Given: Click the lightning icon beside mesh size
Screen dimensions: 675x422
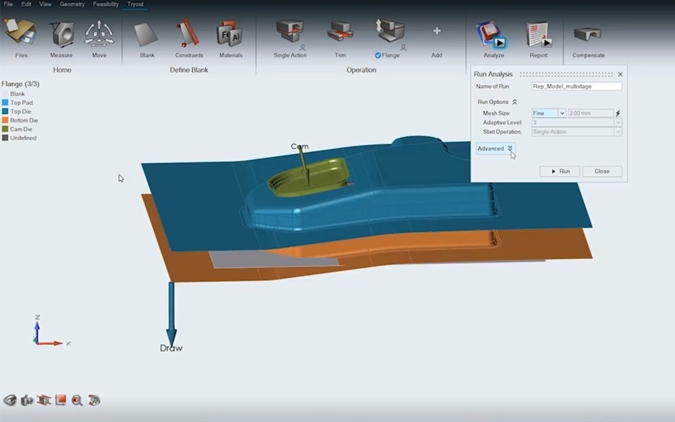Looking at the screenshot, I should [x=618, y=114].
